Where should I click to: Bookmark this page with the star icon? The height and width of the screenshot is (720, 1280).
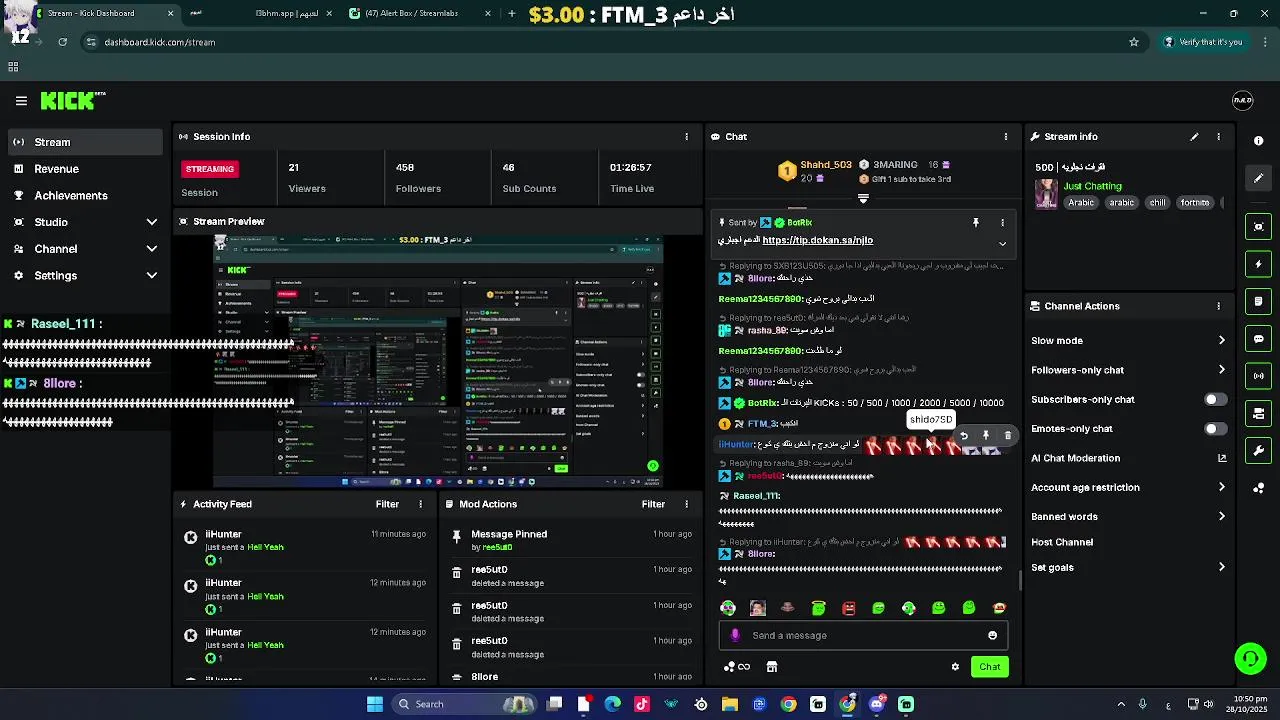click(1134, 42)
